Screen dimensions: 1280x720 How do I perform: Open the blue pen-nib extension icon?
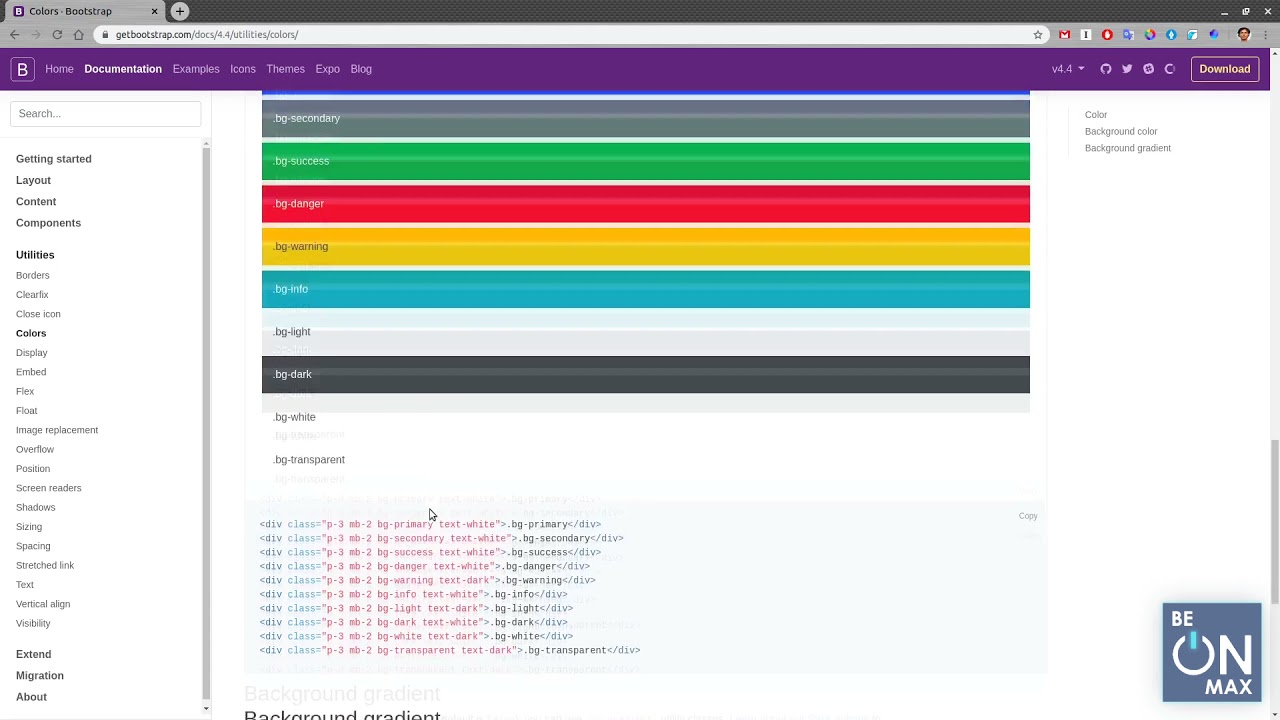point(1171,34)
